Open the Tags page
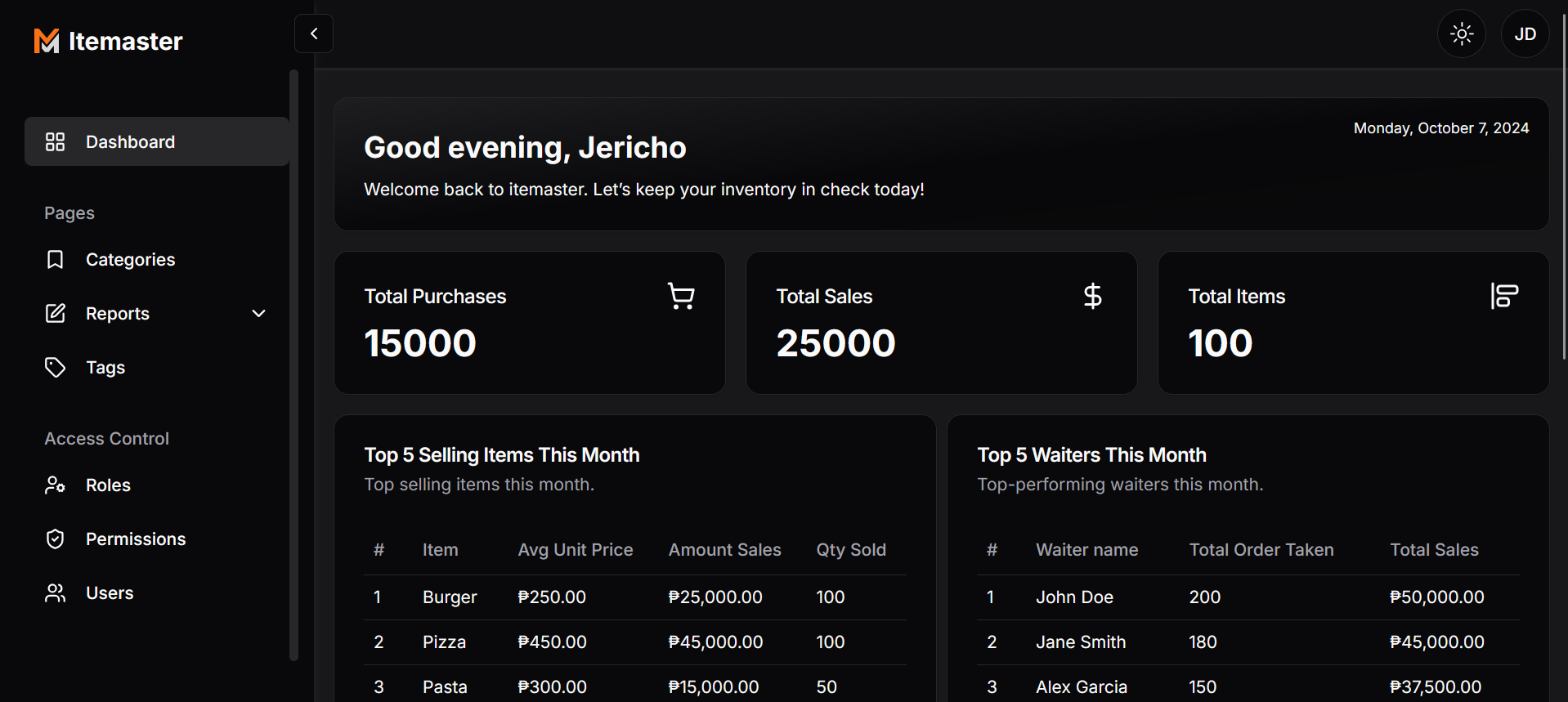 coord(105,368)
